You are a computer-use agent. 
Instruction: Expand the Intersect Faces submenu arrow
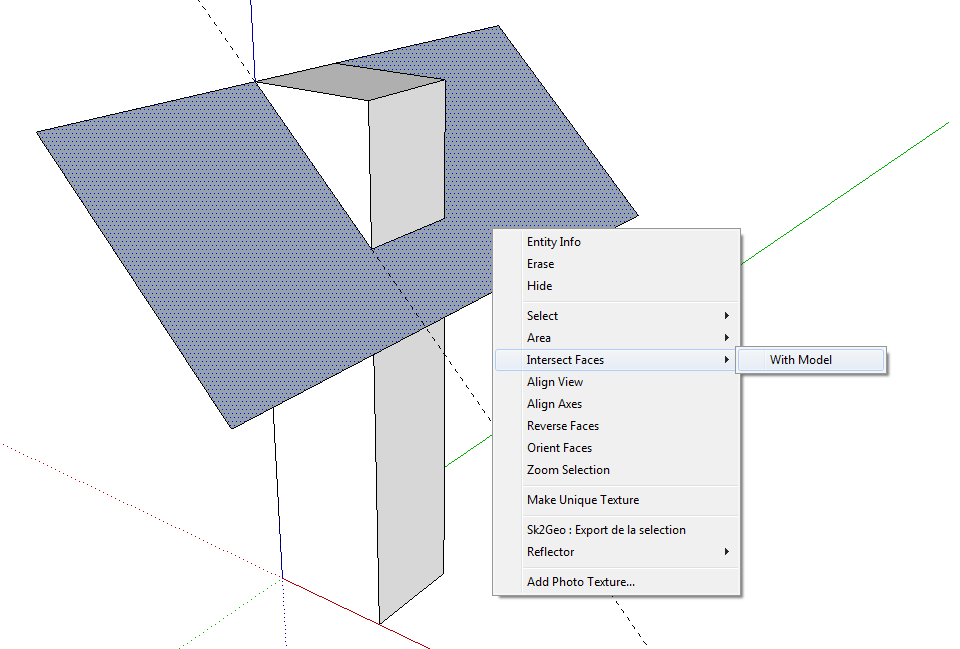(727, 360)
